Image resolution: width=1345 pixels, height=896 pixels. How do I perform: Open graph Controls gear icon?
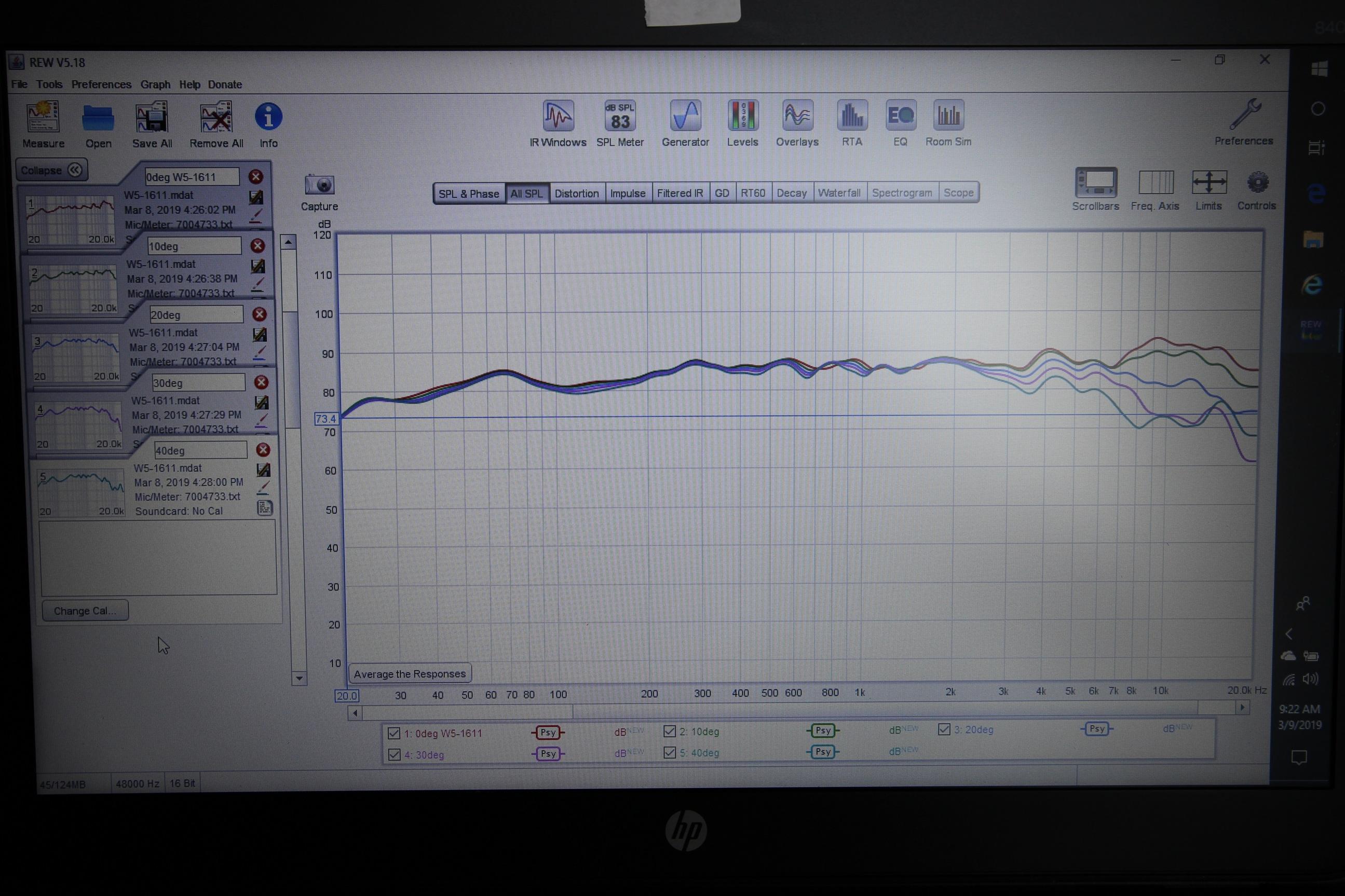(1258, 183)
